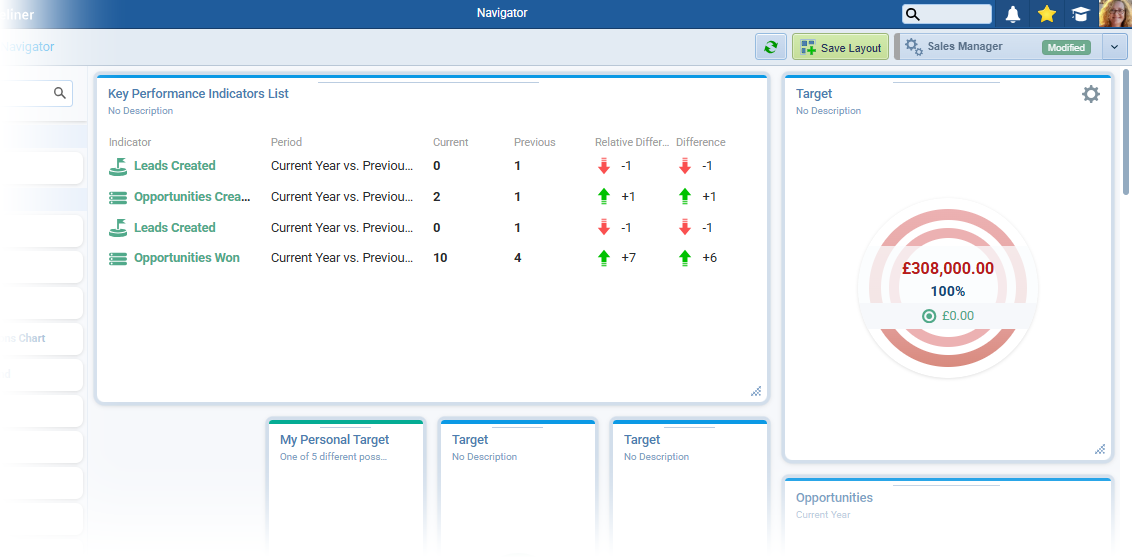Click the £0.00 target radio indicator
This screenshot has height=557, width=1132.
point(929,316)
